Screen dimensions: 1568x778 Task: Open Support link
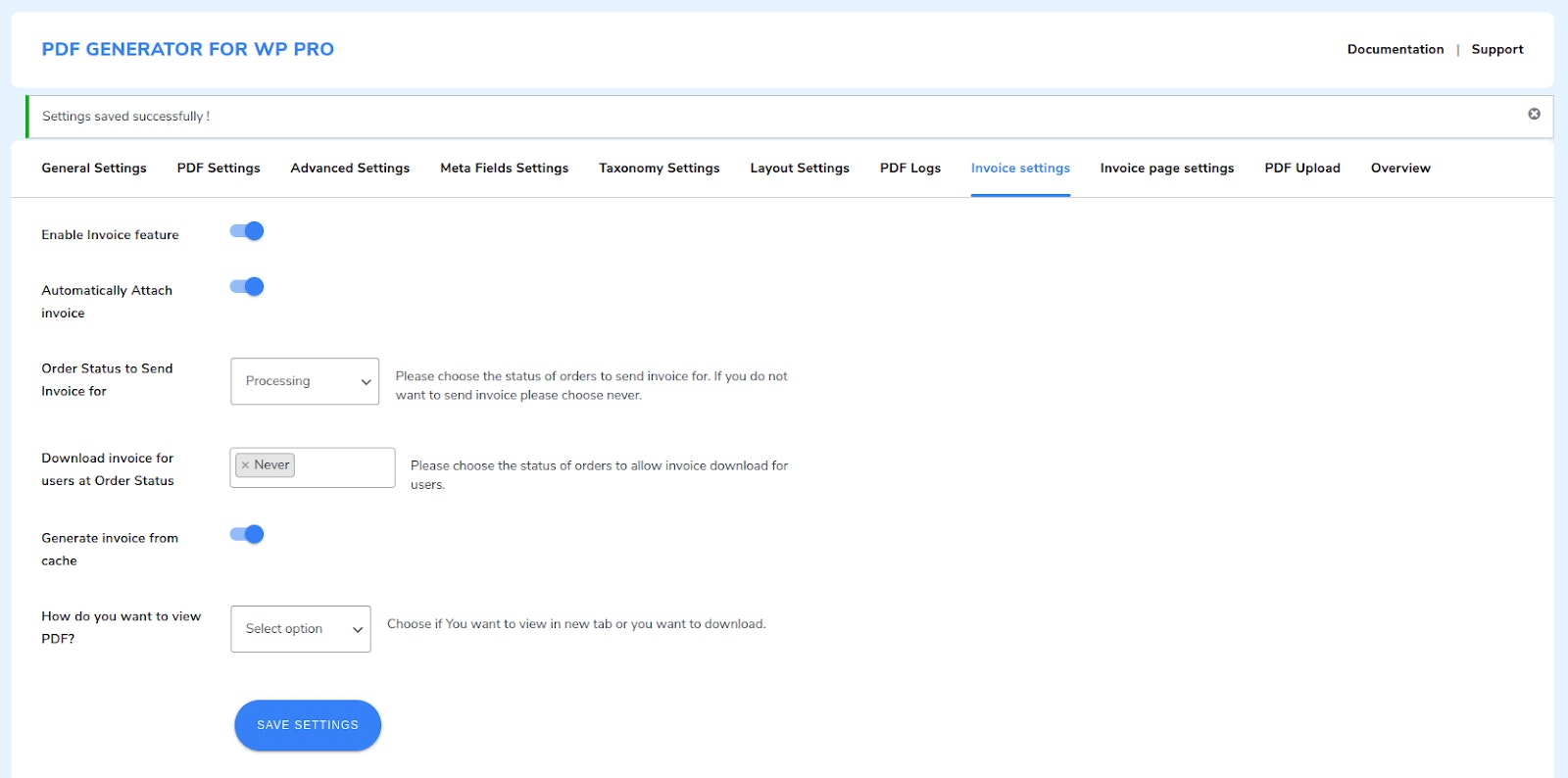pyautogui.click(x=1497, y=49)
